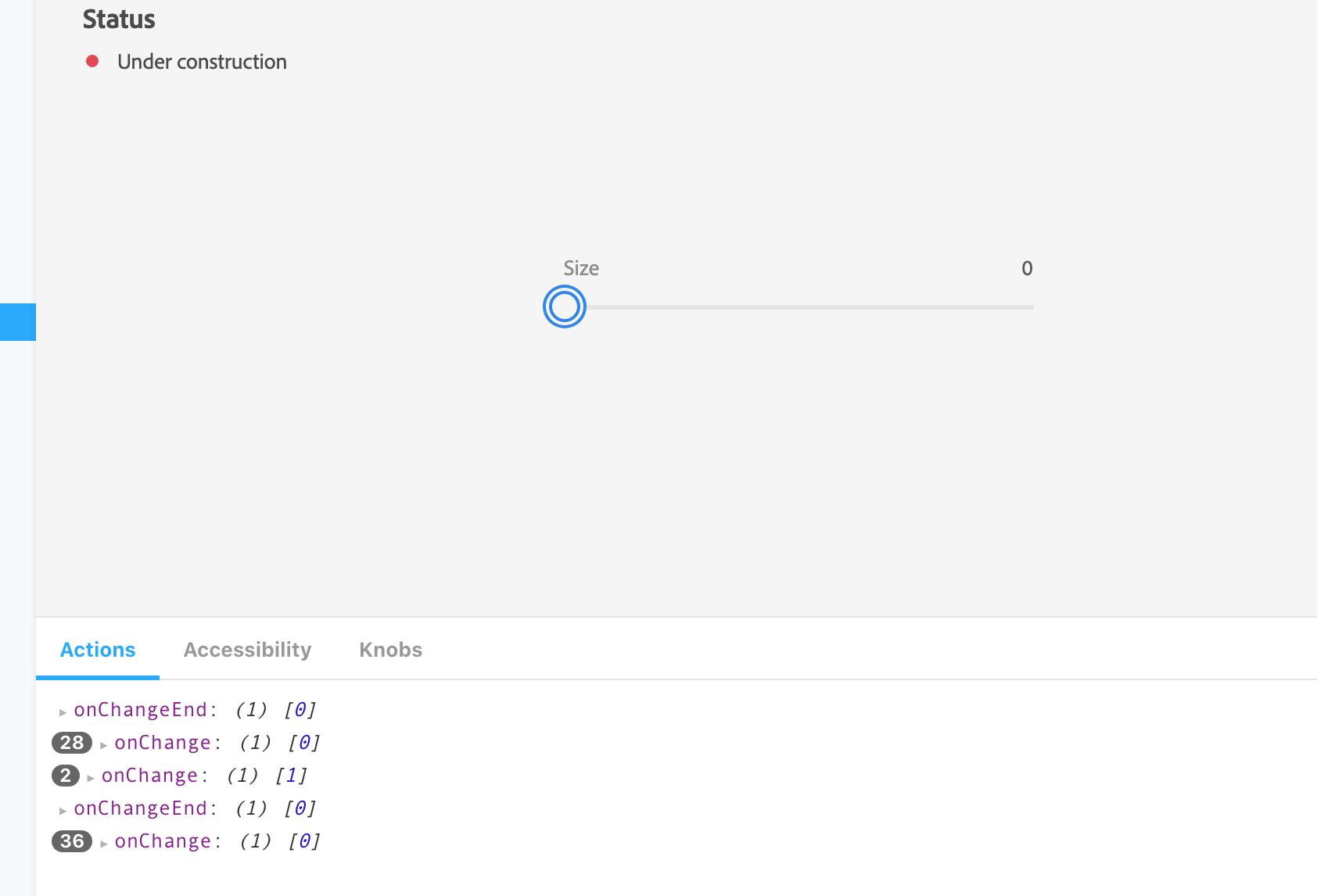Click the Under construction status label
This screenshot has height=896, width=1317.
pos(202,62)
